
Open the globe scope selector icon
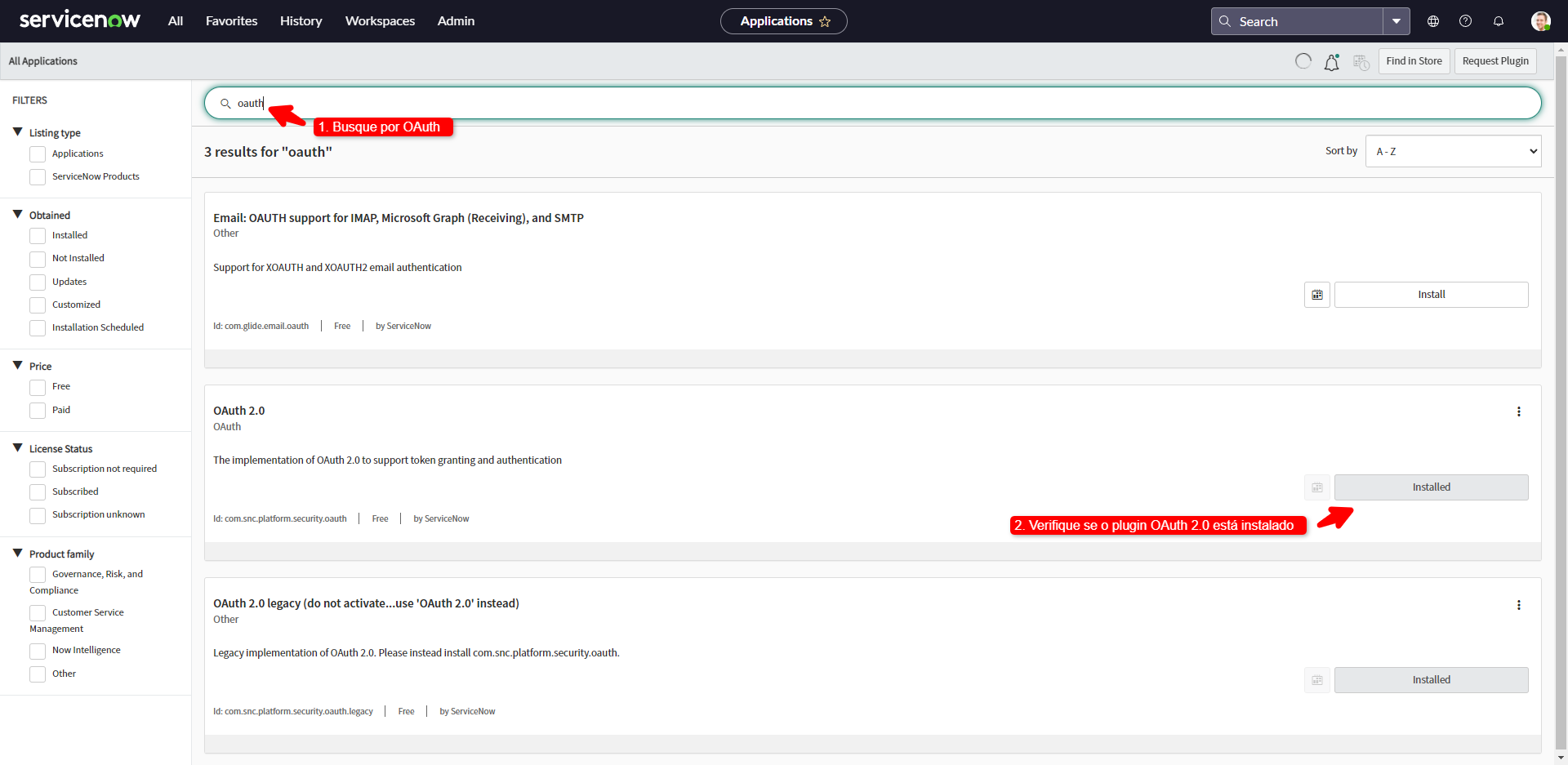pyautogui.click(x=1433, y=21)
